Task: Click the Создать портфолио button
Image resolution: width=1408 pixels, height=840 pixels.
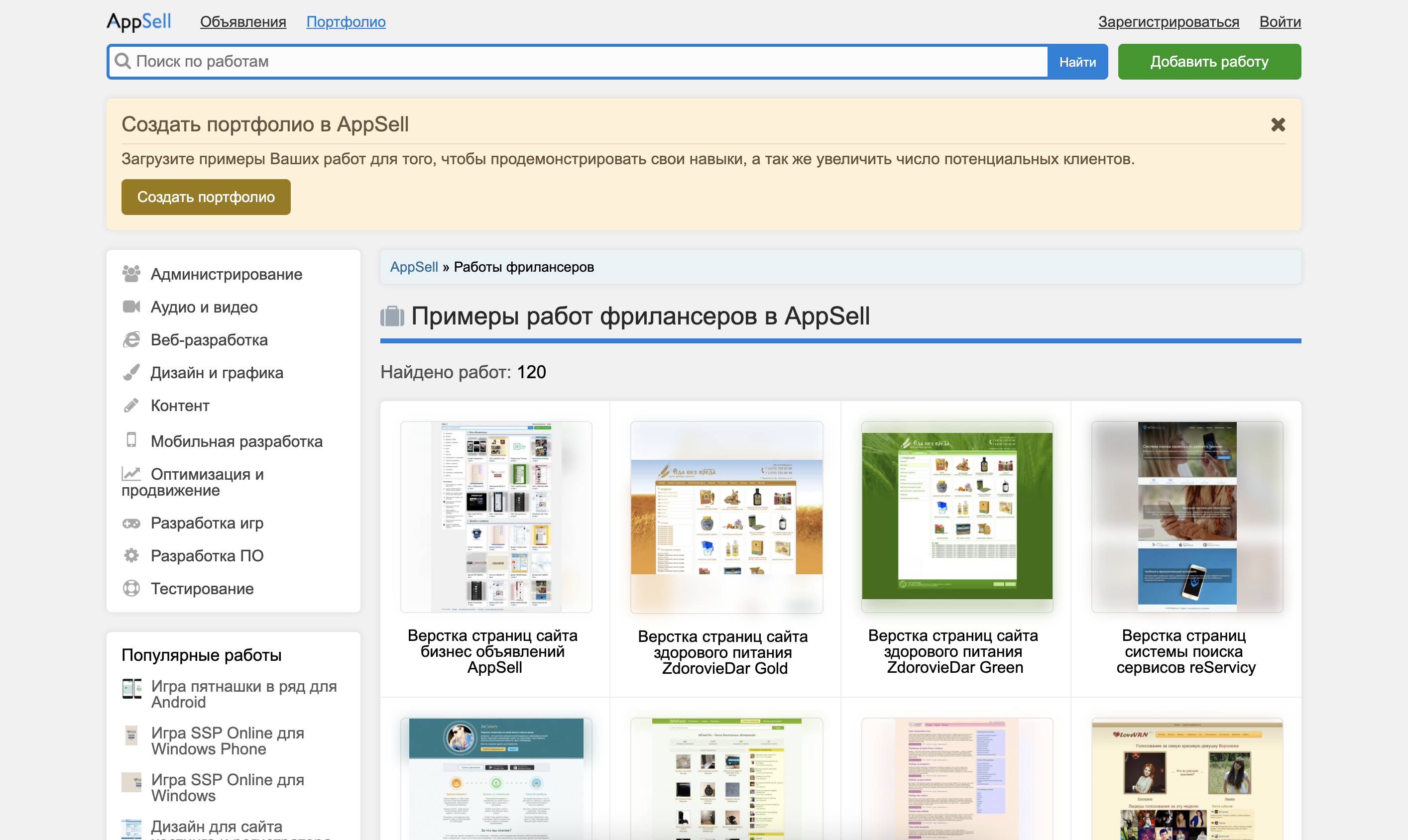Action: [x=206, y=197]
